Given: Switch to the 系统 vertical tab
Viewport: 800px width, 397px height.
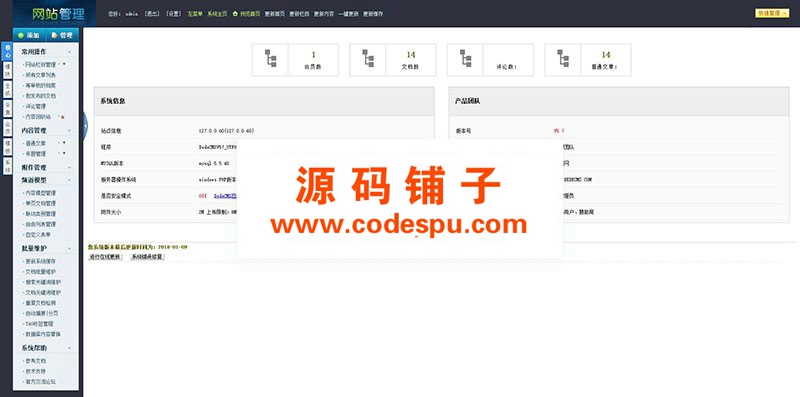Looking at the screenshot, I should [x=7, y=166].
